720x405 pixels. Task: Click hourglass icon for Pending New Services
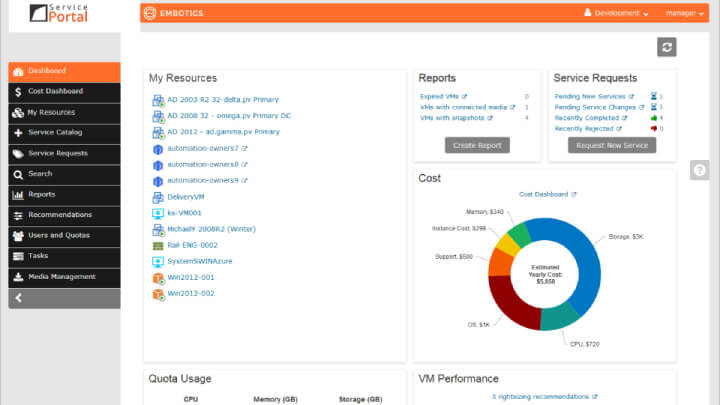pyautogui.click(x=653, y=96)
